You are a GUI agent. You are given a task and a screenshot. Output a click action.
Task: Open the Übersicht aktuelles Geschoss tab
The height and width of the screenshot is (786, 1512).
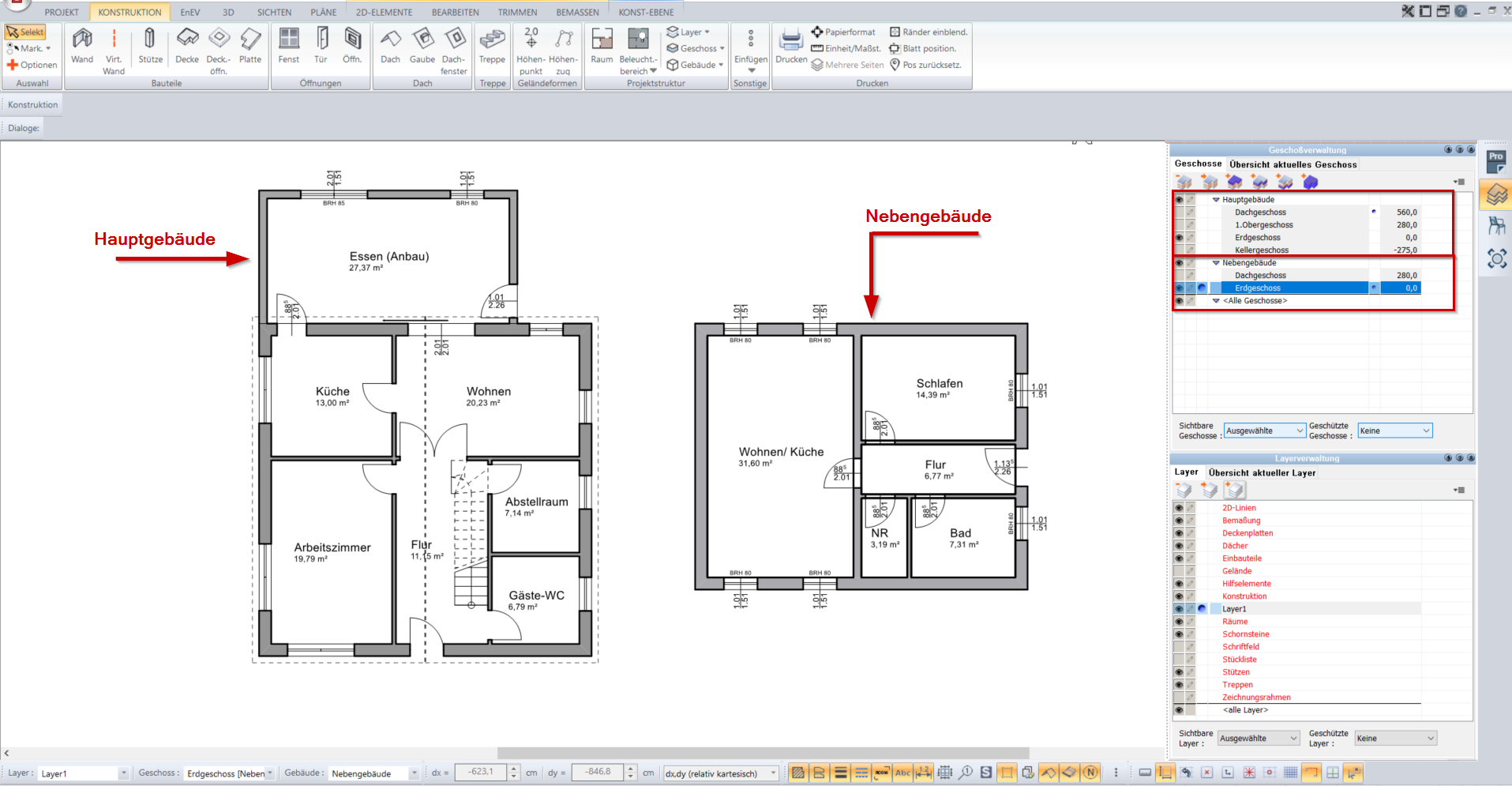1293,164
